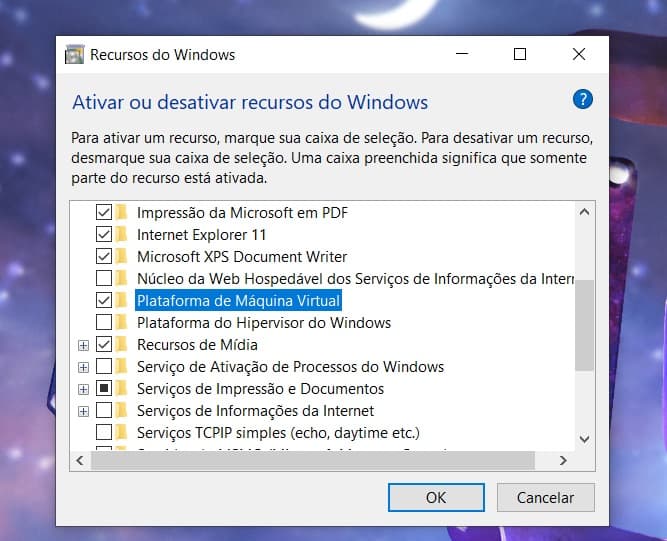
Task: Expand the Recursos de Mídia node
Action: coord(83,345)
